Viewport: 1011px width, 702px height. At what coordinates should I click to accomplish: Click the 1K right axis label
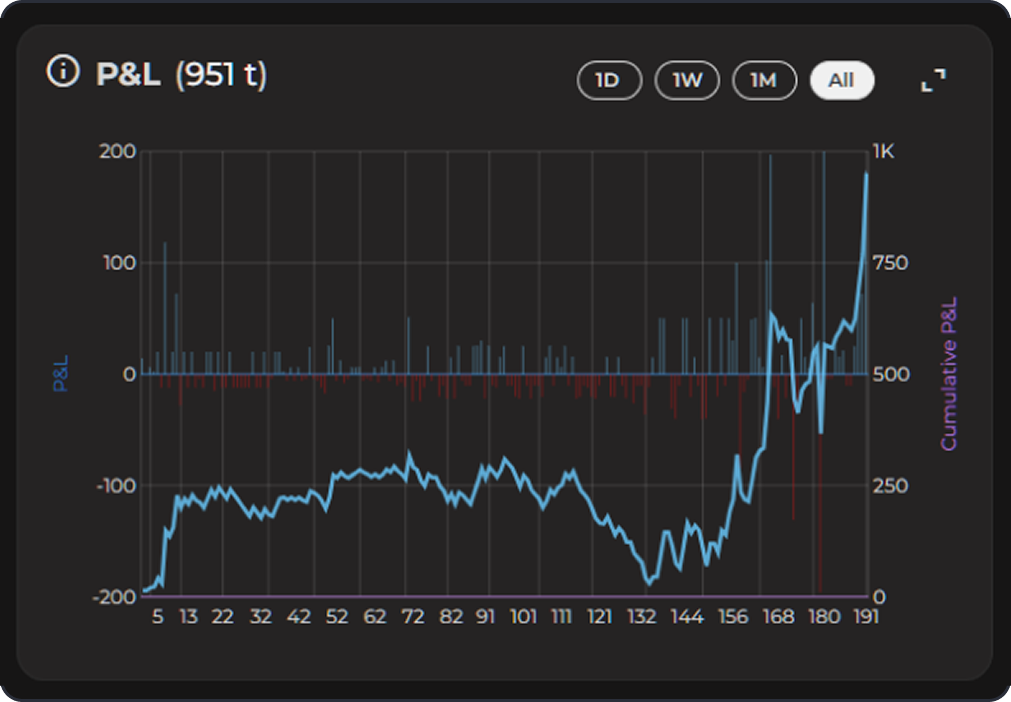[883, 151]
